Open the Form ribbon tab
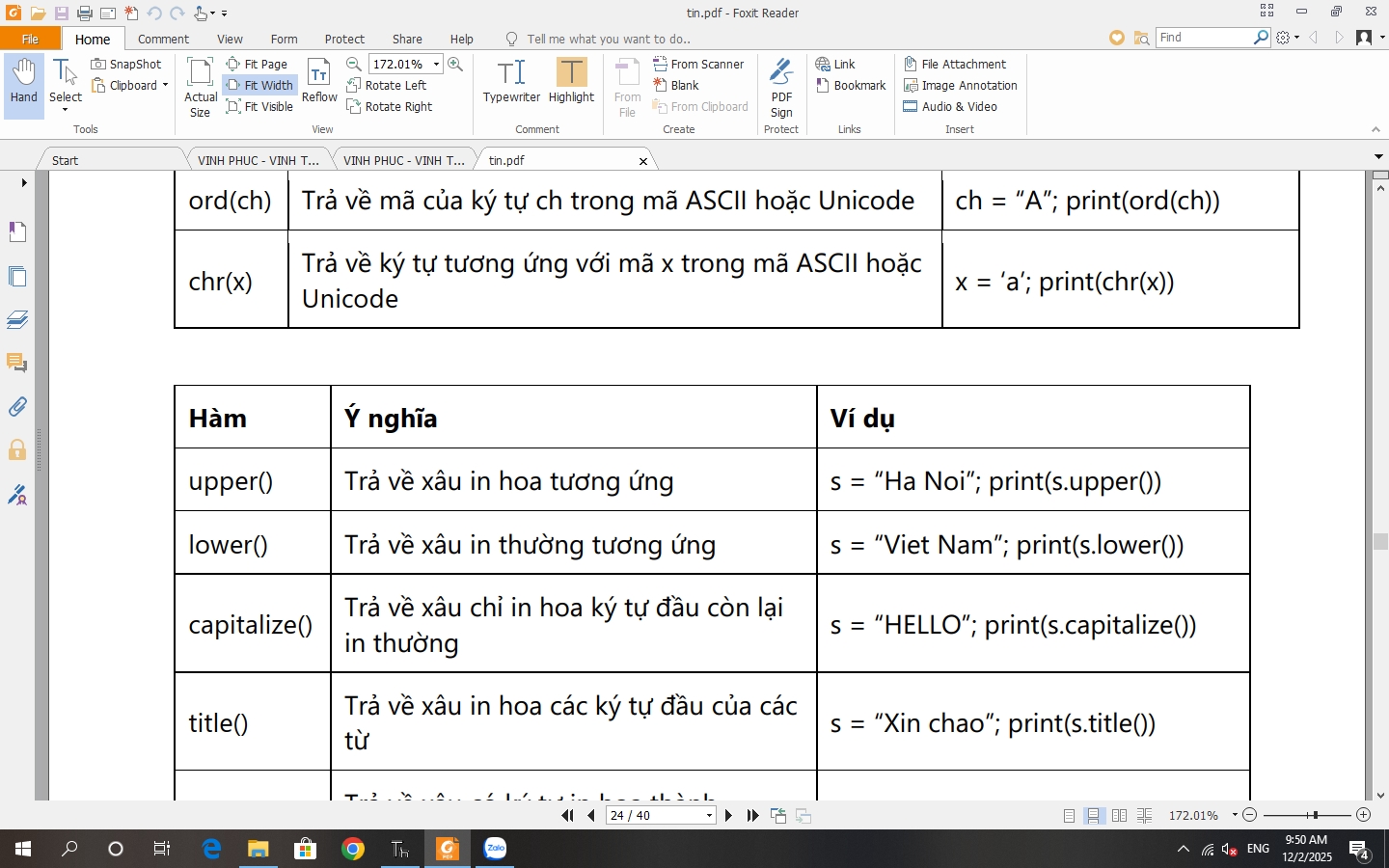The image size is (1389, 868). point(284,39)
